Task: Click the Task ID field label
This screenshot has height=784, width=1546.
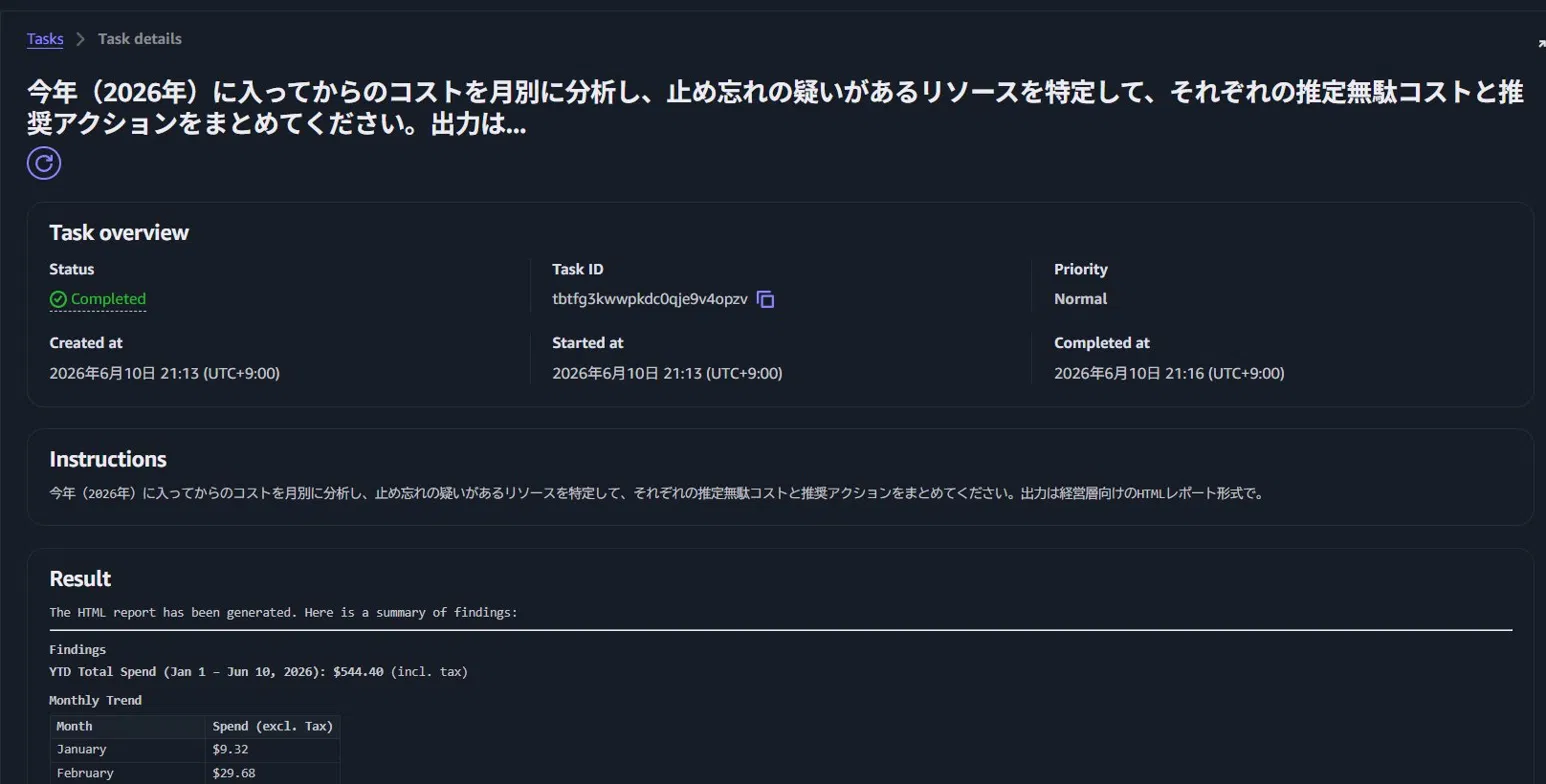Action: (x=578, y=269)
